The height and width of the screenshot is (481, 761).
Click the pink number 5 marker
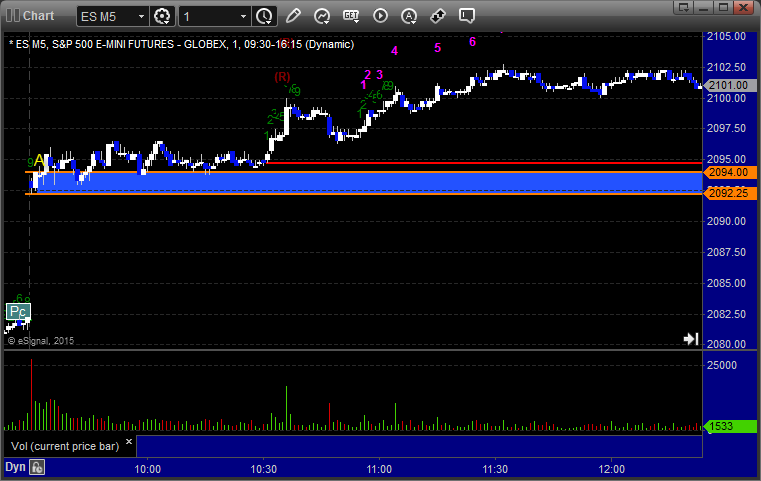point(437,48)
